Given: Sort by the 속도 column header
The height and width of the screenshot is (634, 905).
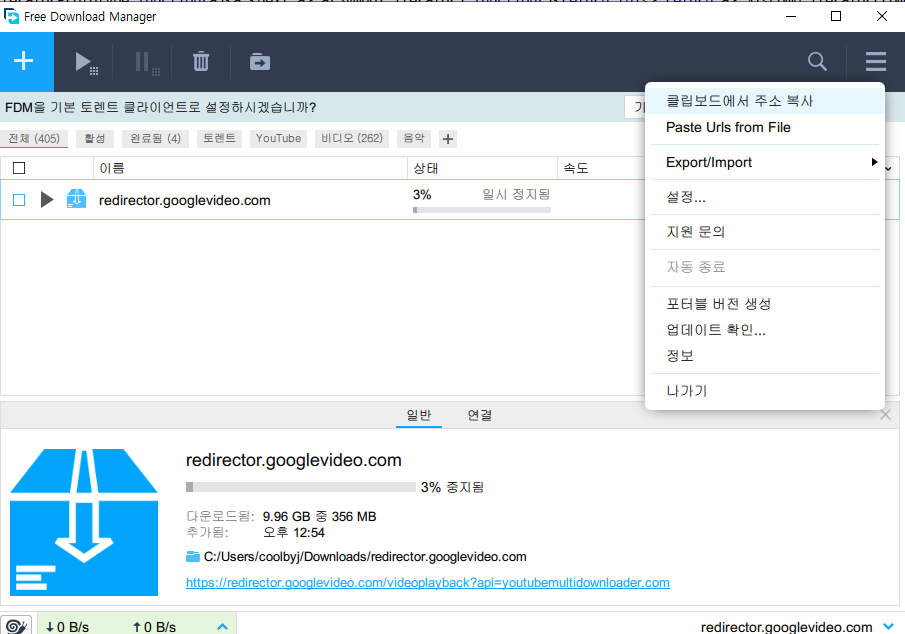Looking at the screenshot, I should pyautogui.click(x=600, y=168).
